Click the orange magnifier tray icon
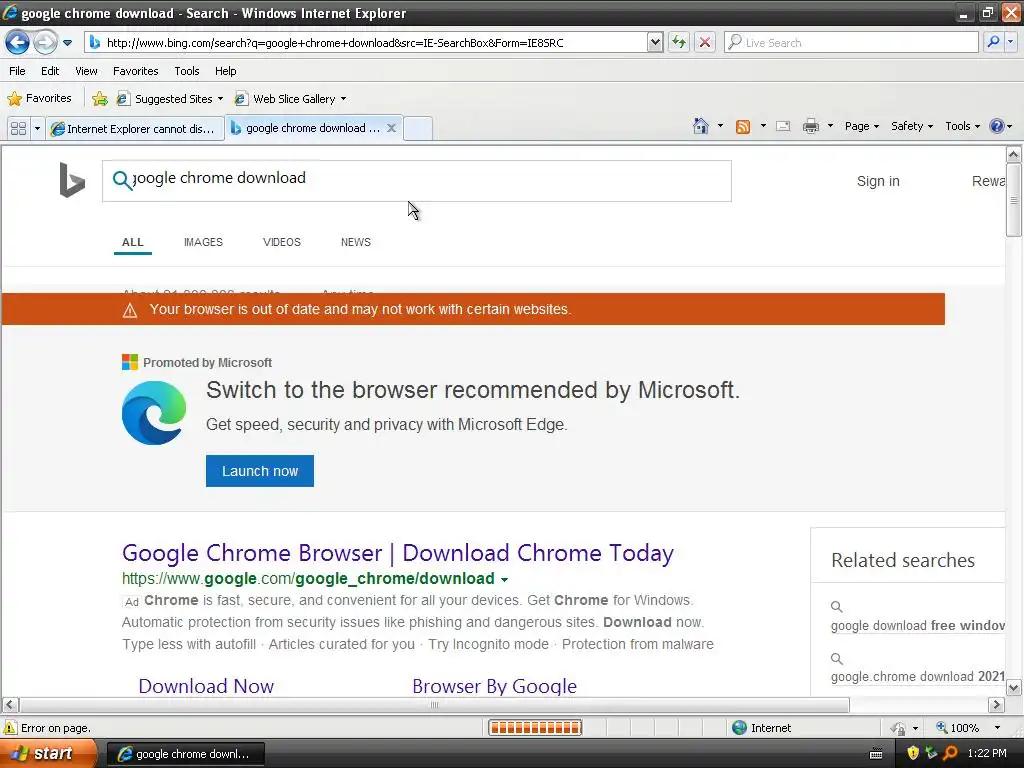Viewport: 1024px width, 768px height. click(950, 753)
